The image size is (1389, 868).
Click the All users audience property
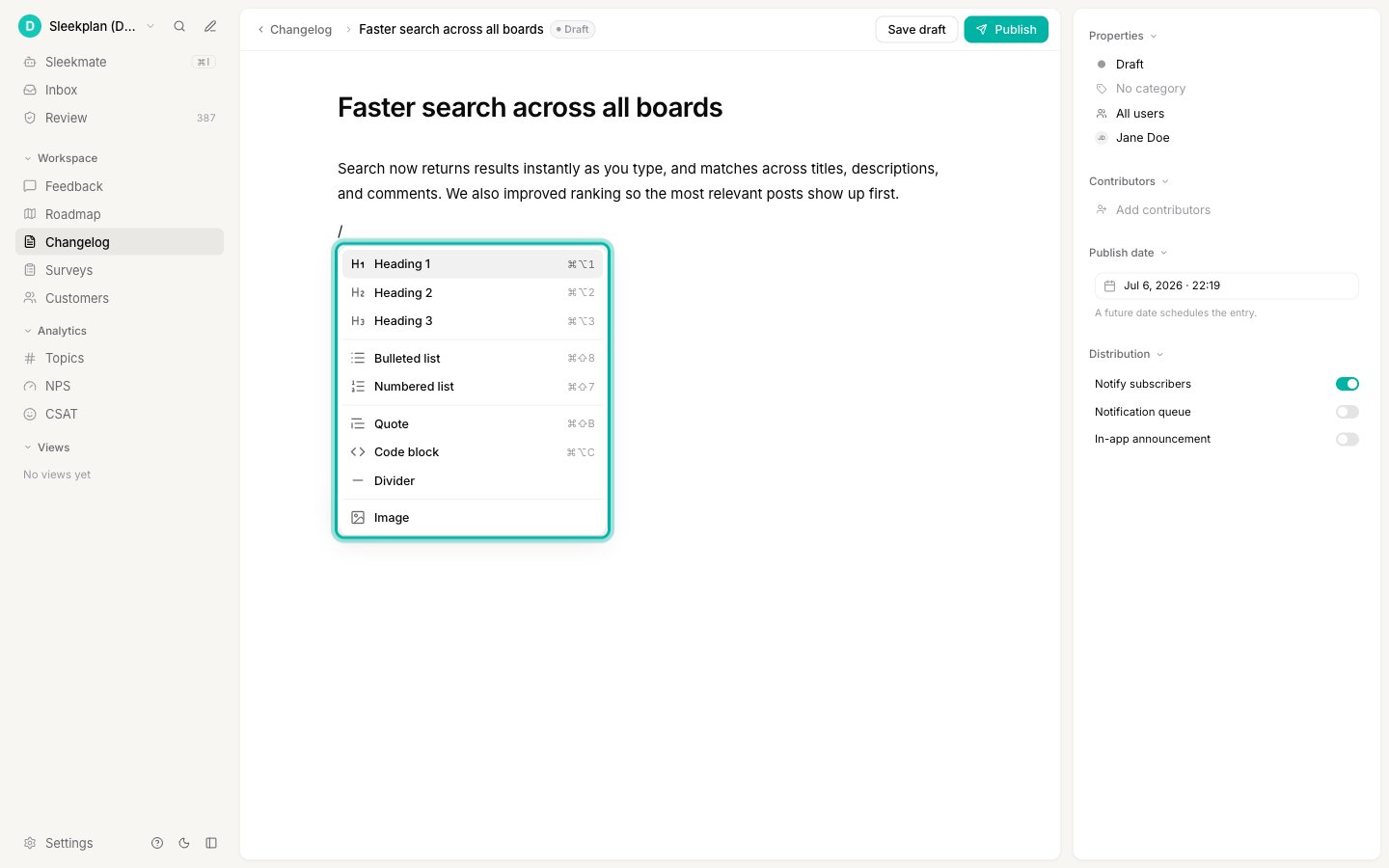coord(1140,113)
